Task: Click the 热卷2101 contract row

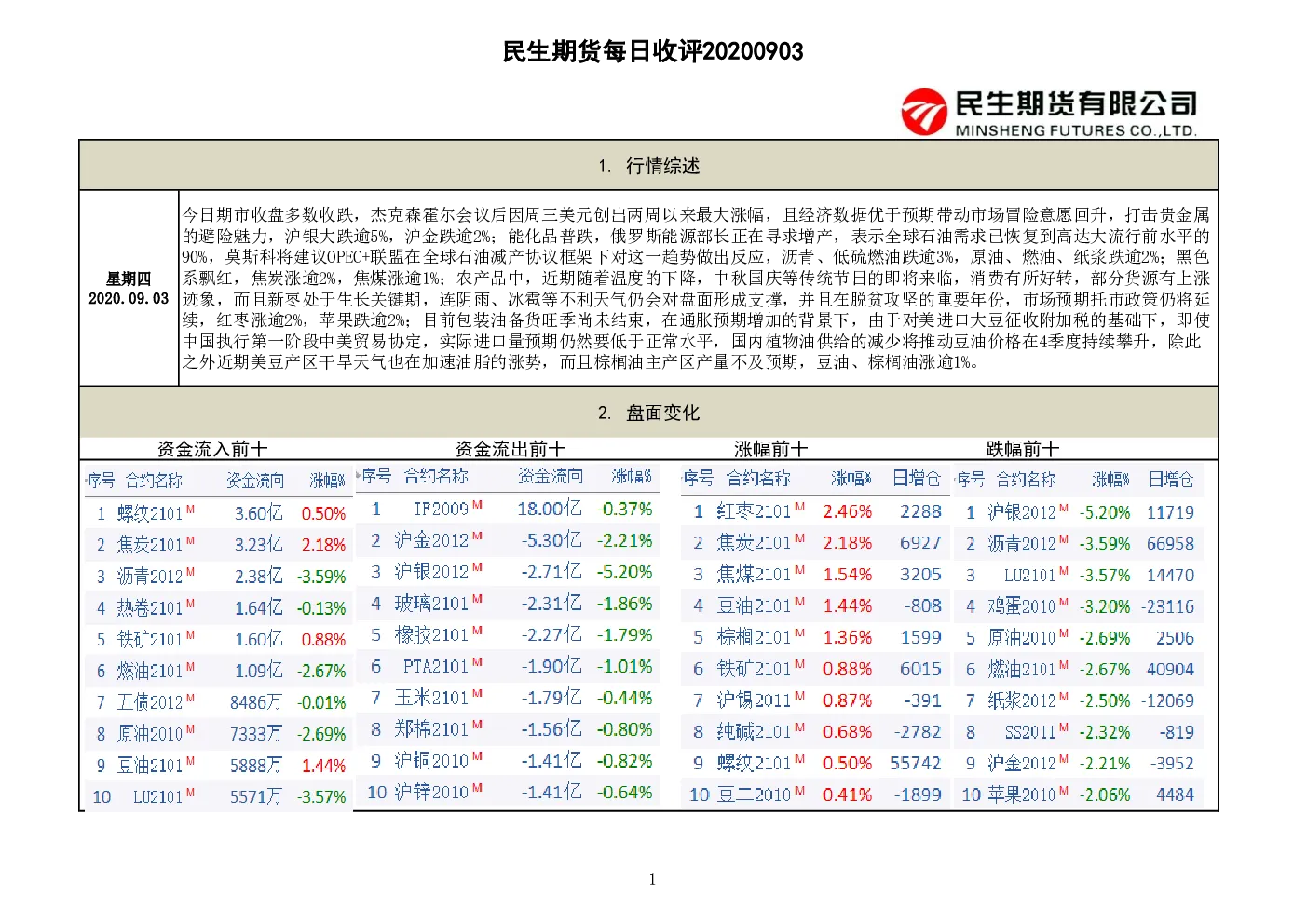Action: [219, 608]
